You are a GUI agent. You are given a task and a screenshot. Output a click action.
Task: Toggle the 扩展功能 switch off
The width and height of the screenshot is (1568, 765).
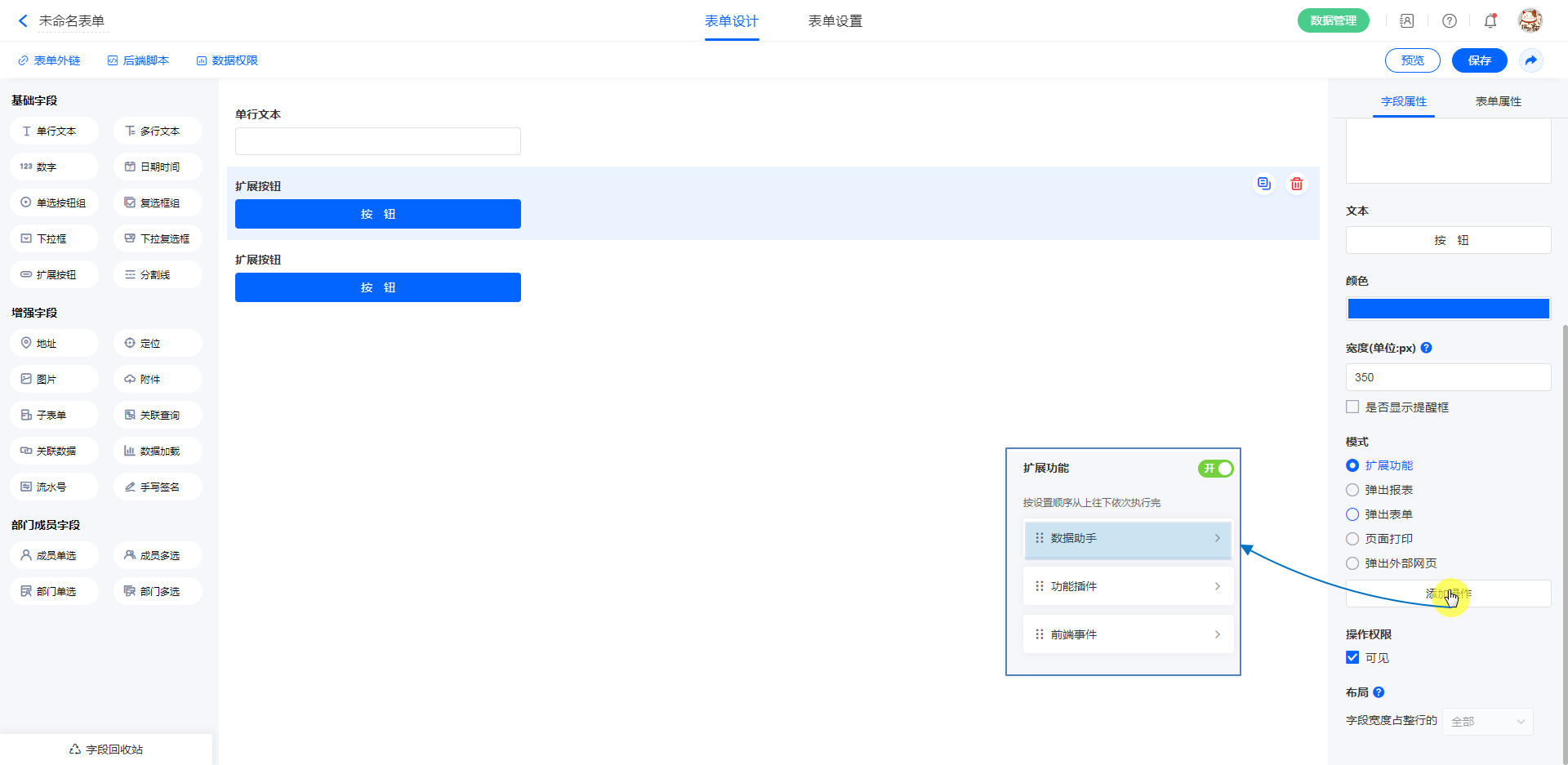[1215, 469]
